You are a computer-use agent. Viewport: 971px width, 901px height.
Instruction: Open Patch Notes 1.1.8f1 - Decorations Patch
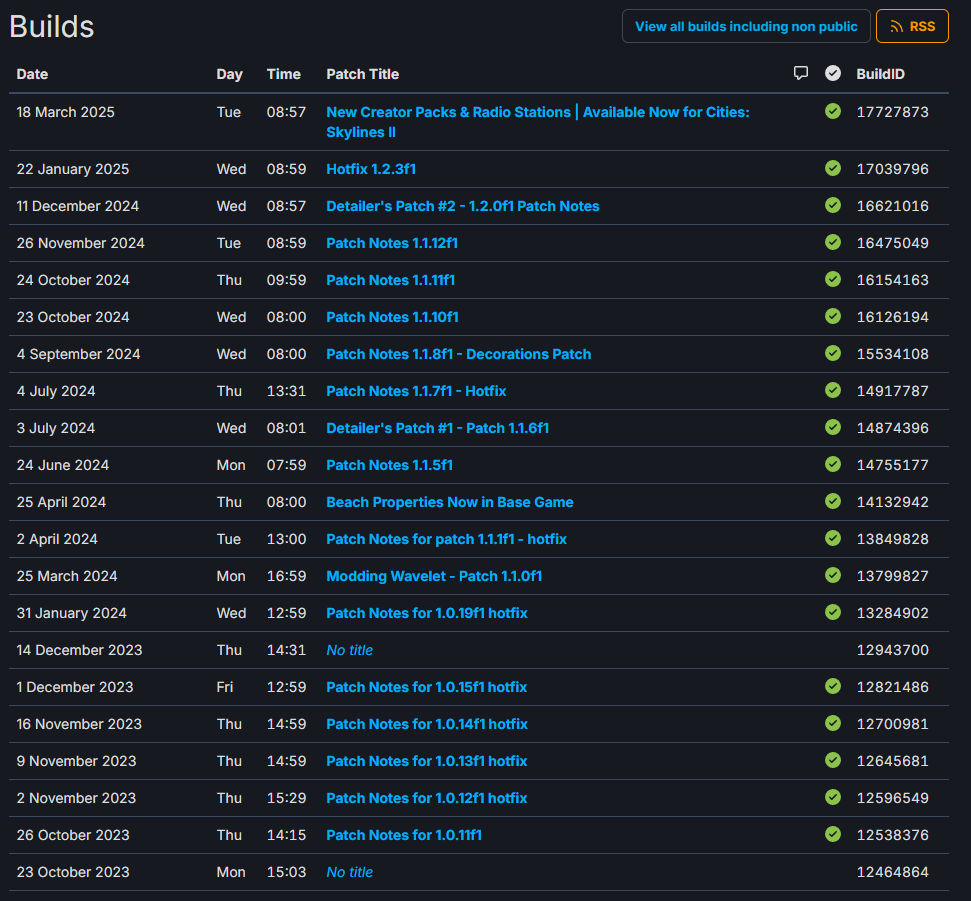[x=459, y=354]
